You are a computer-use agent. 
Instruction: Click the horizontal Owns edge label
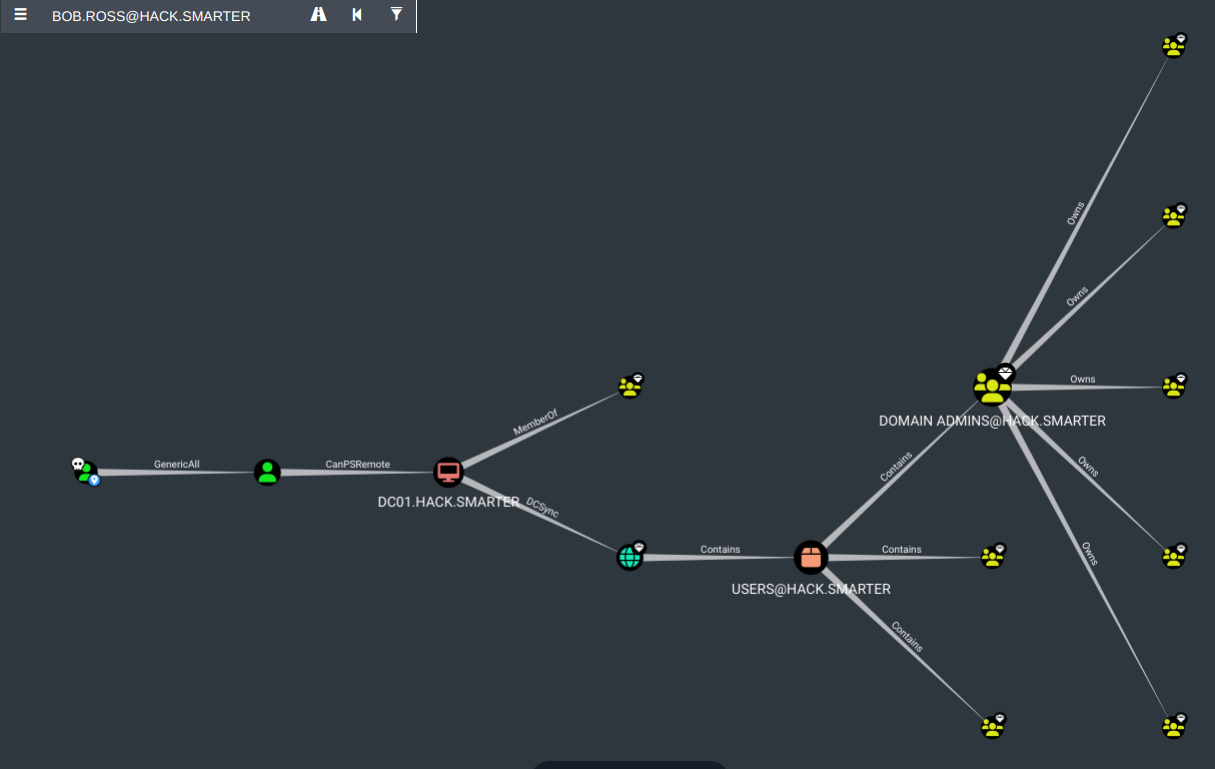pos(1082,379)
